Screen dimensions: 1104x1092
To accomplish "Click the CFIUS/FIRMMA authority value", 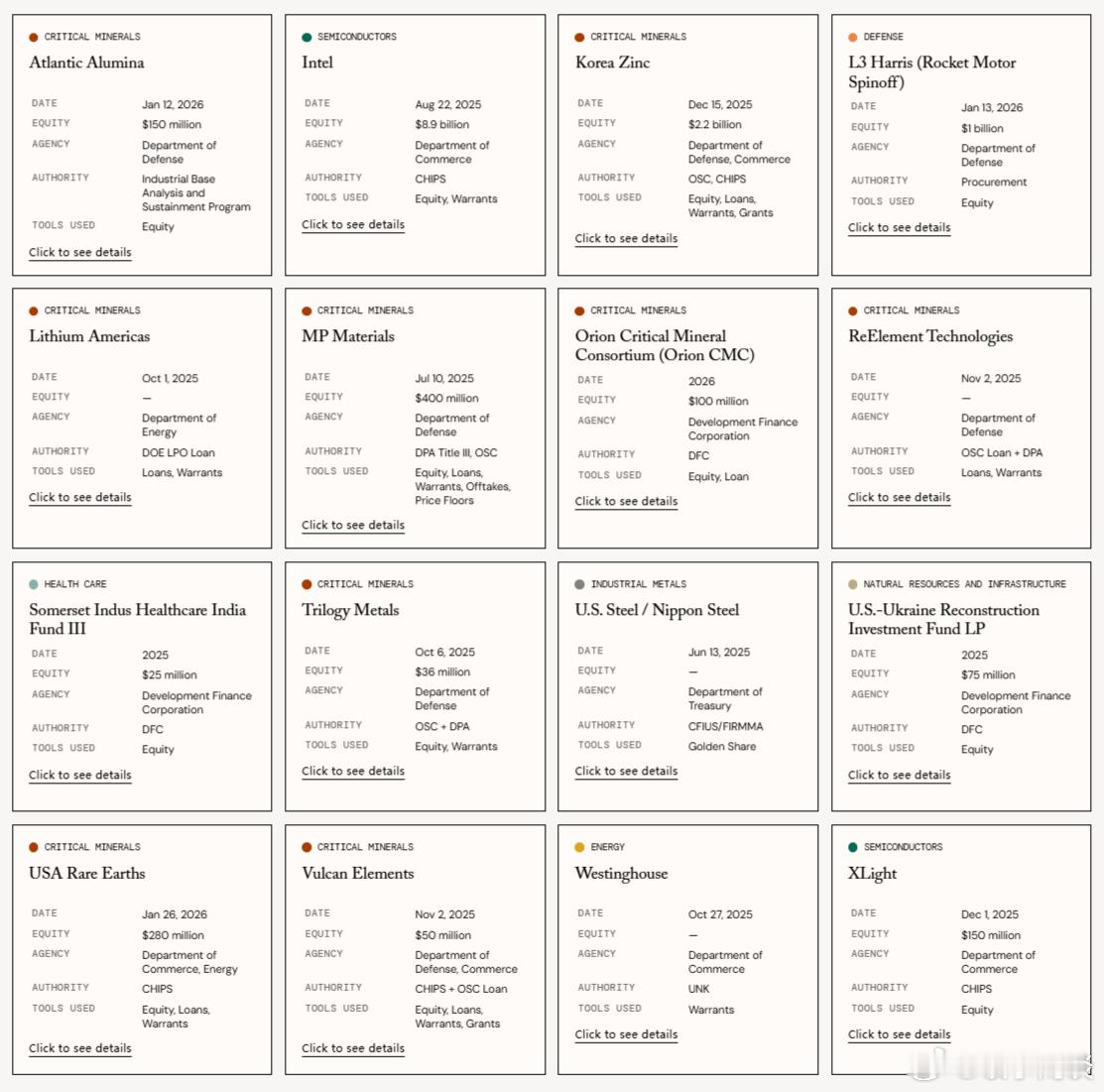I will click(725, 727).
